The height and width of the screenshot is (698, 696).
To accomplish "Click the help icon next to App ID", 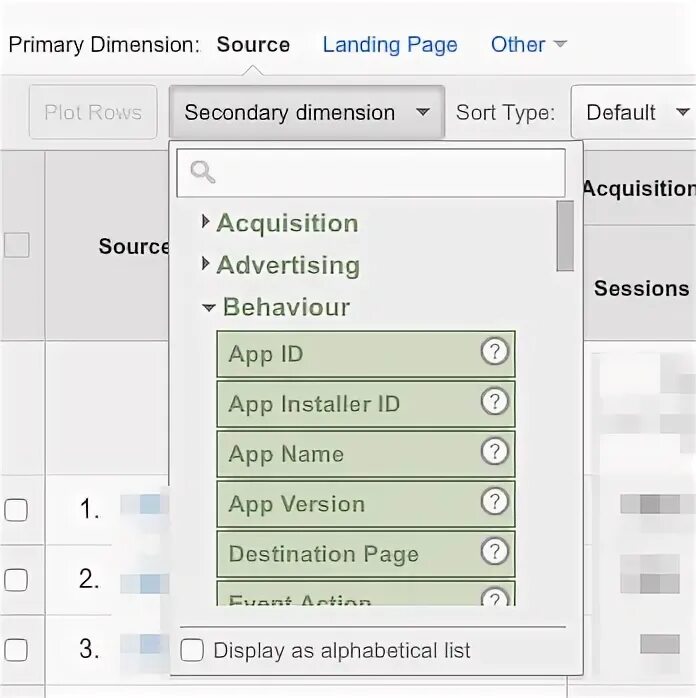I will tap(494, 352).
